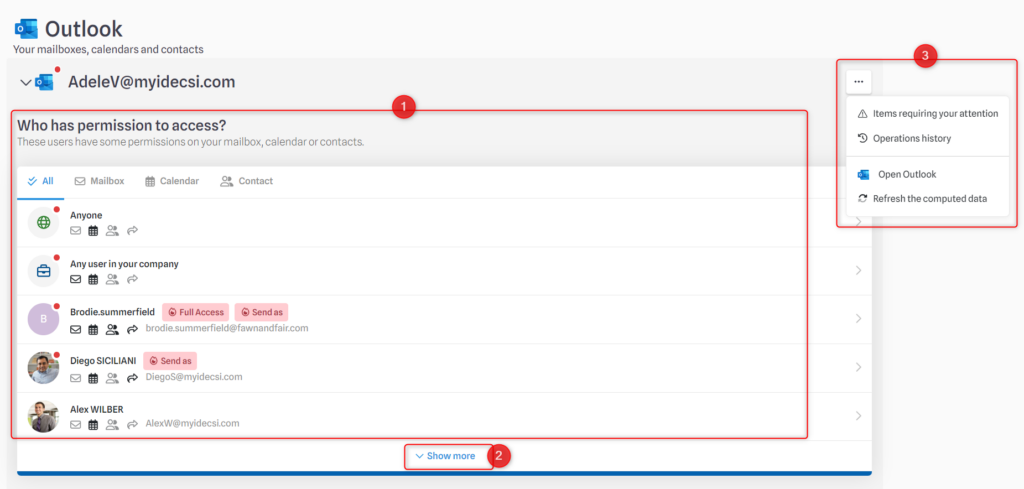The image size is (1024, 489).
Task: Collapse the AdeleV@myidecsi.com mailbox section
Action: tap(25, 82)
